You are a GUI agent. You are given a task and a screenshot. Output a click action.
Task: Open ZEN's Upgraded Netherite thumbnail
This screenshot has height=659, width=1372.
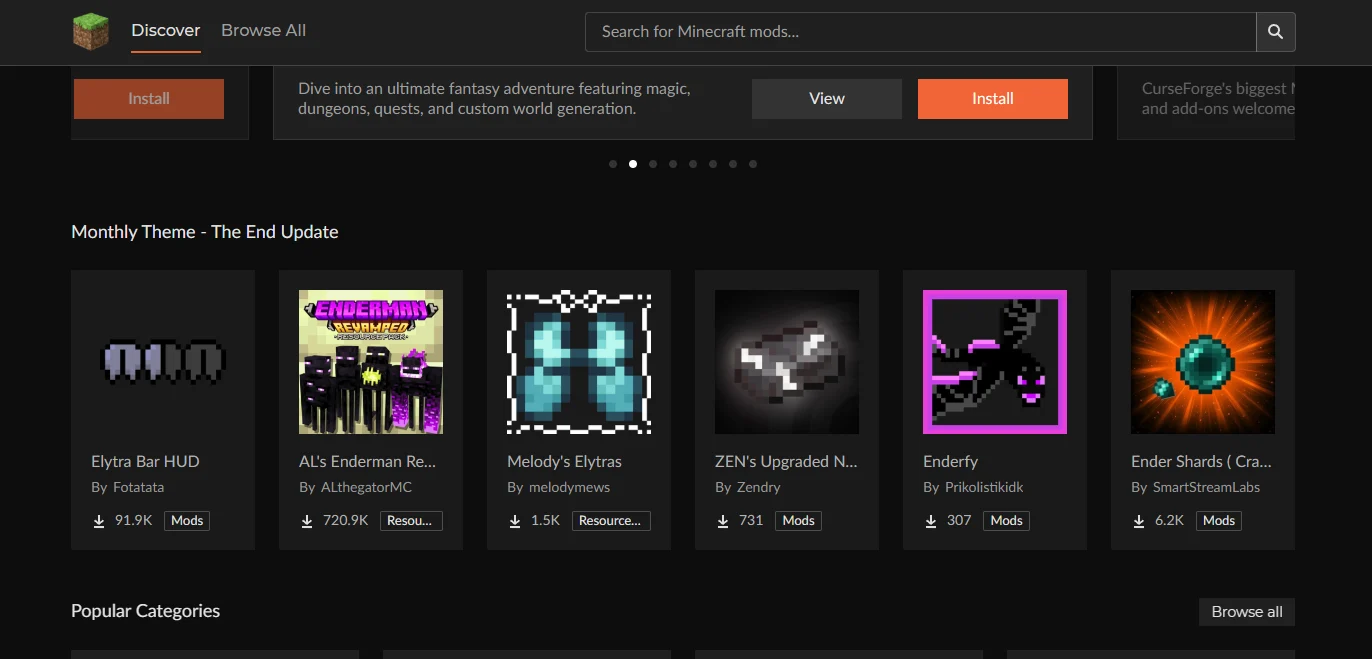click(x=787, y=362)
